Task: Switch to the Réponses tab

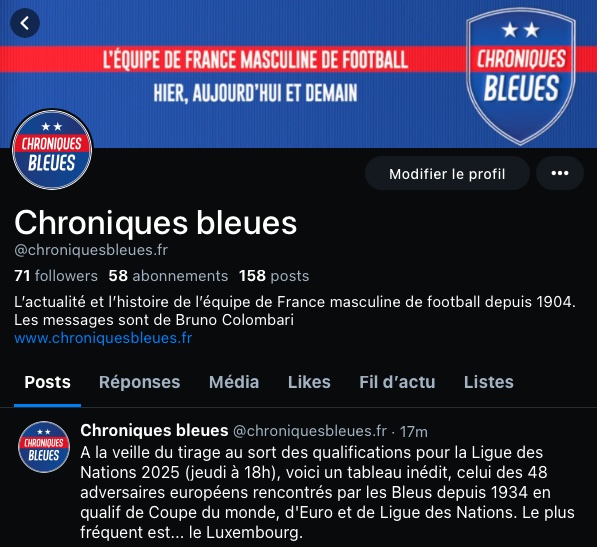Action: pyautogui.click(x=139, y=382)
